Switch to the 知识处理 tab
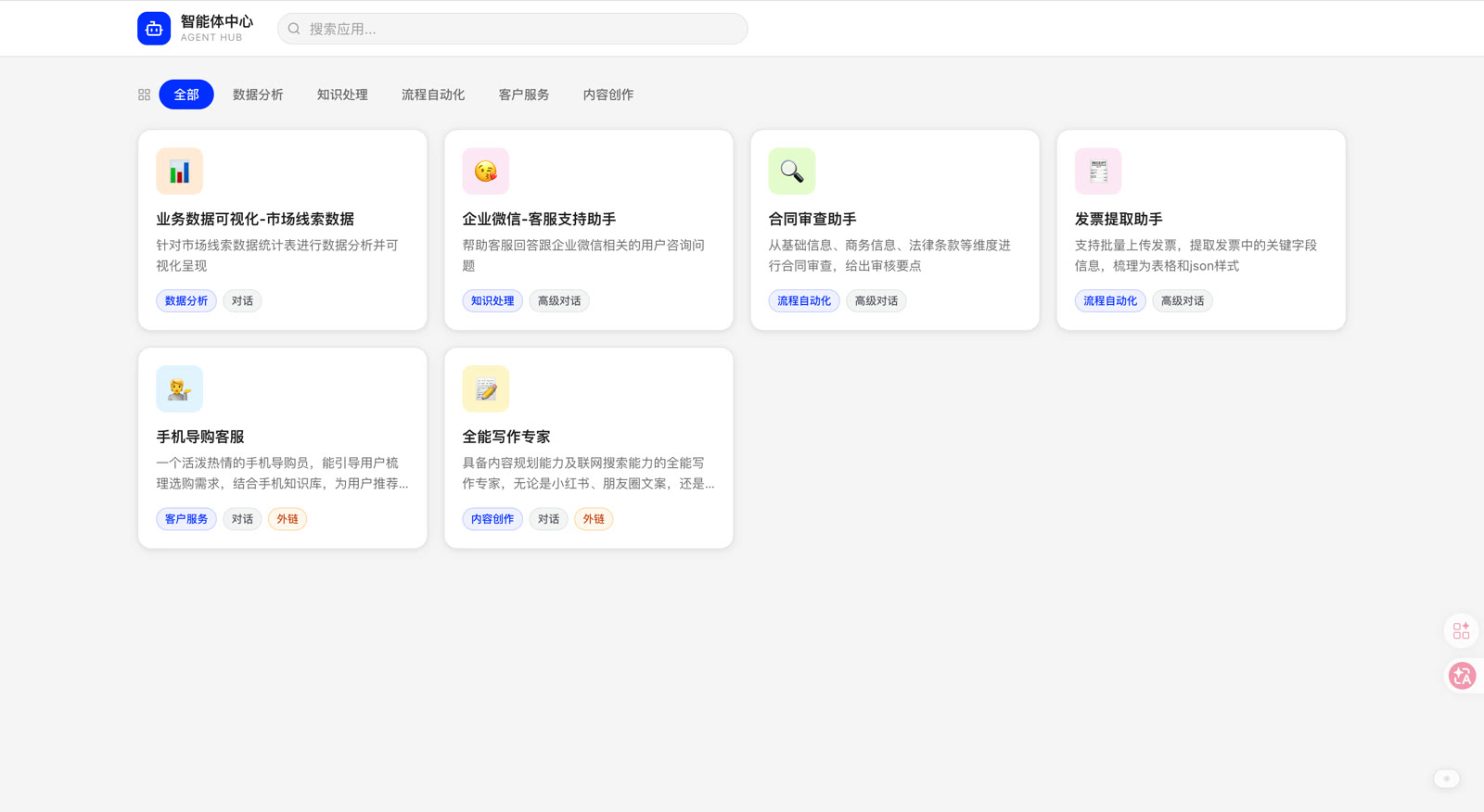This screenshot has height=812, width=1484. 342,95
